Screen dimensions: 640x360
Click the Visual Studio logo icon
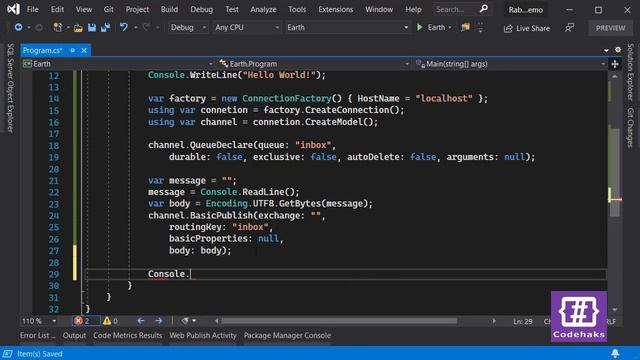tap(13, 9)
